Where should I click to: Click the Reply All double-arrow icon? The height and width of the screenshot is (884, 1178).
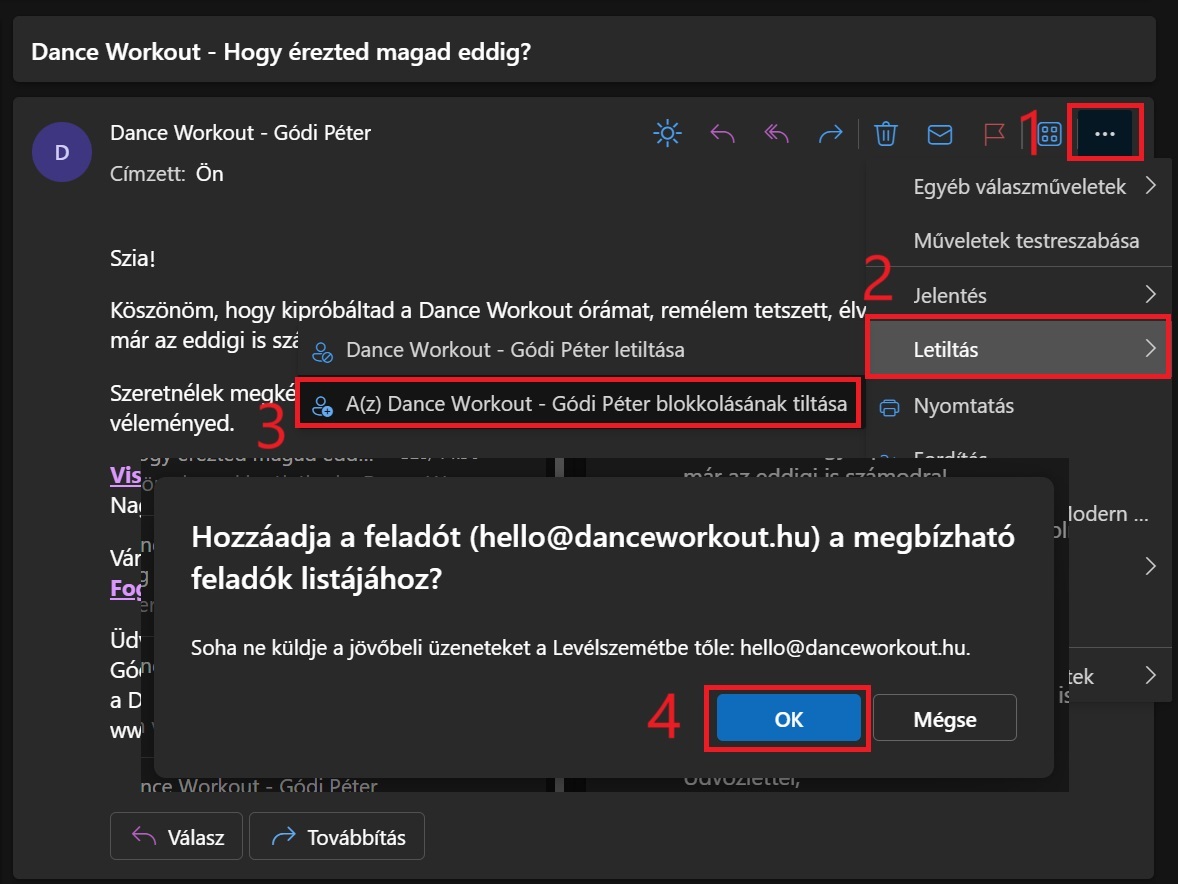(776, 134)
